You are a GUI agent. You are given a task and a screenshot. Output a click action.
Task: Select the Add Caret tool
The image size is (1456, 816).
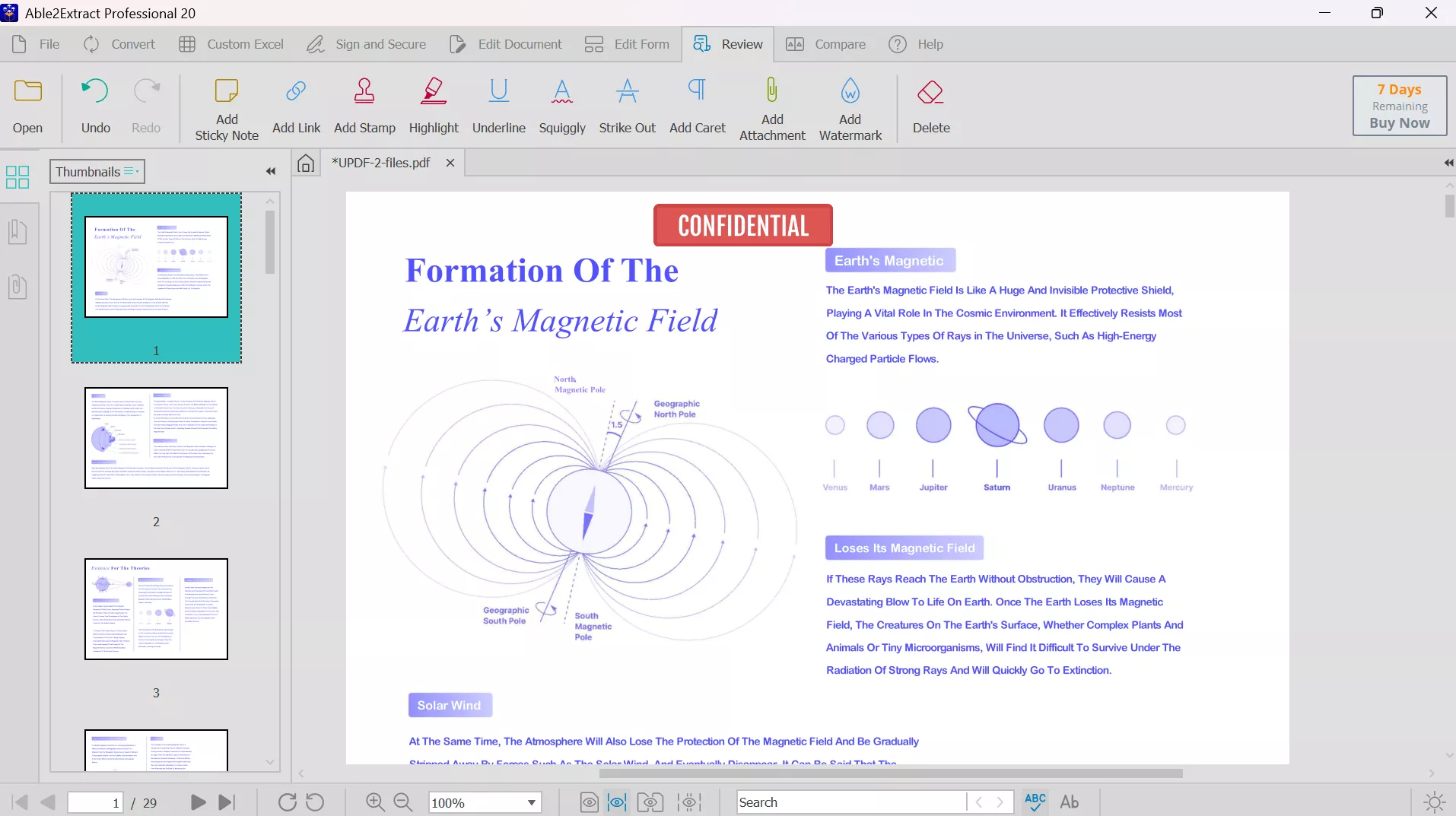coord(697,105)
